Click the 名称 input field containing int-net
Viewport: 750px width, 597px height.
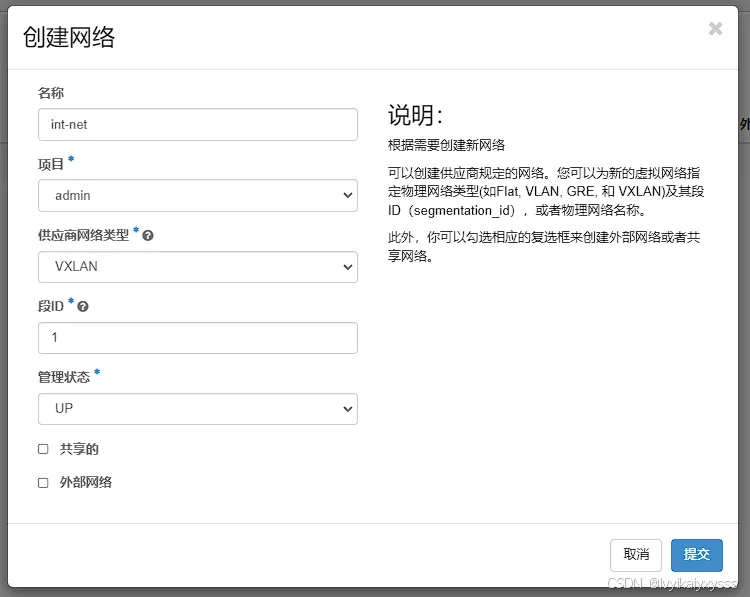(x=198, y=124)
